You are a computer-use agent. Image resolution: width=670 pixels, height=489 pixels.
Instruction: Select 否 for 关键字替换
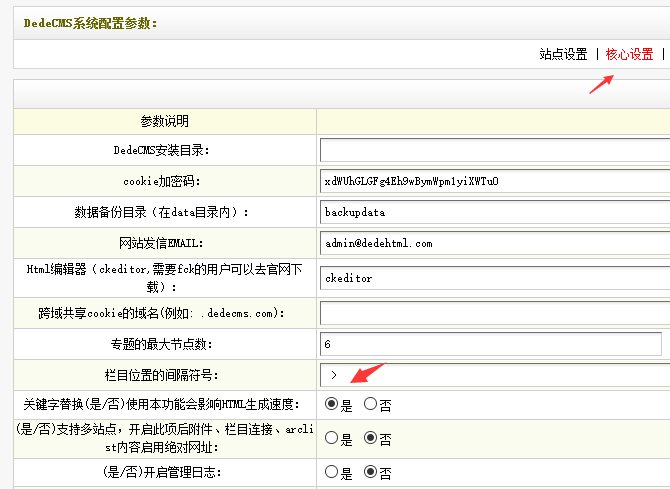click(370, 405)
